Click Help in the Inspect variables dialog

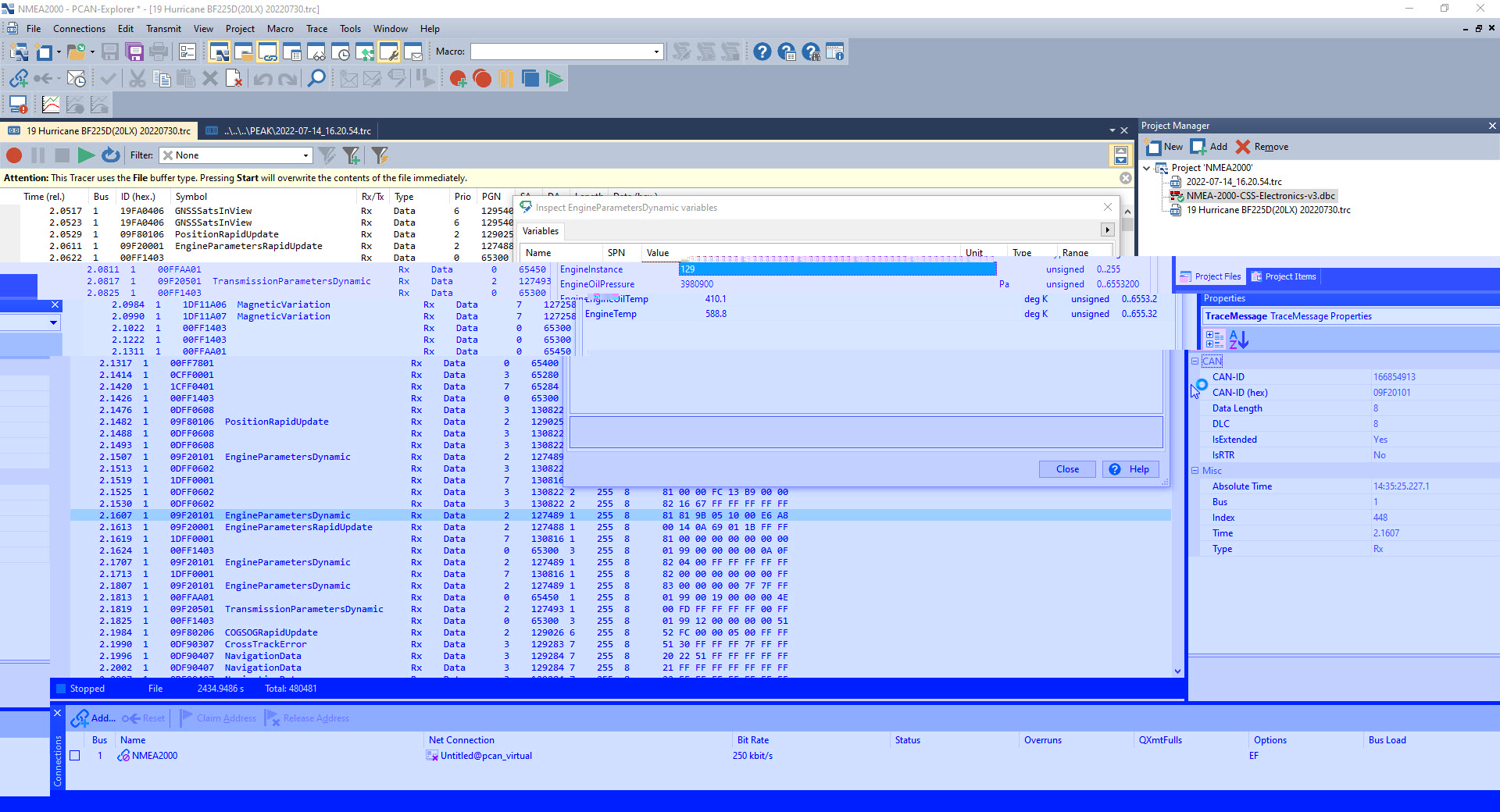coord(1130,469)
